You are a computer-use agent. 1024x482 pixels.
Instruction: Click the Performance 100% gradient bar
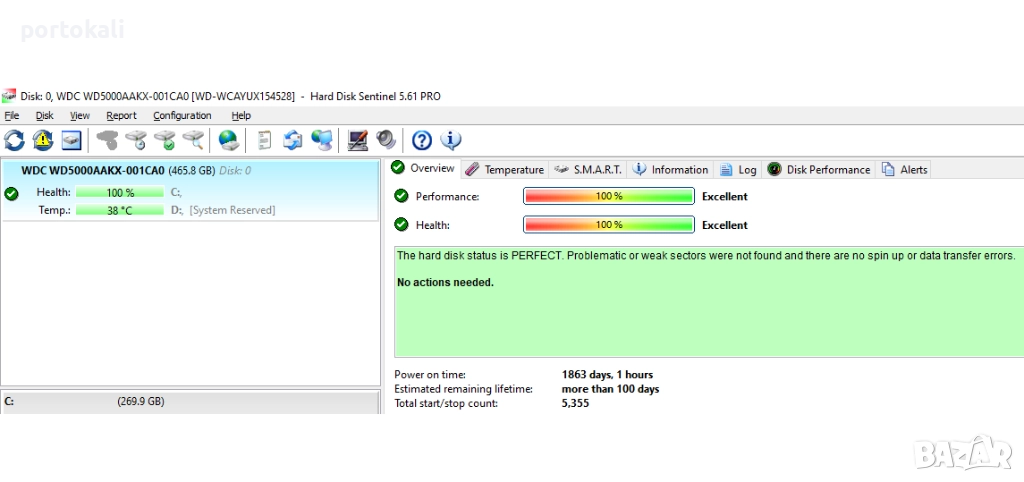(608, 197)
